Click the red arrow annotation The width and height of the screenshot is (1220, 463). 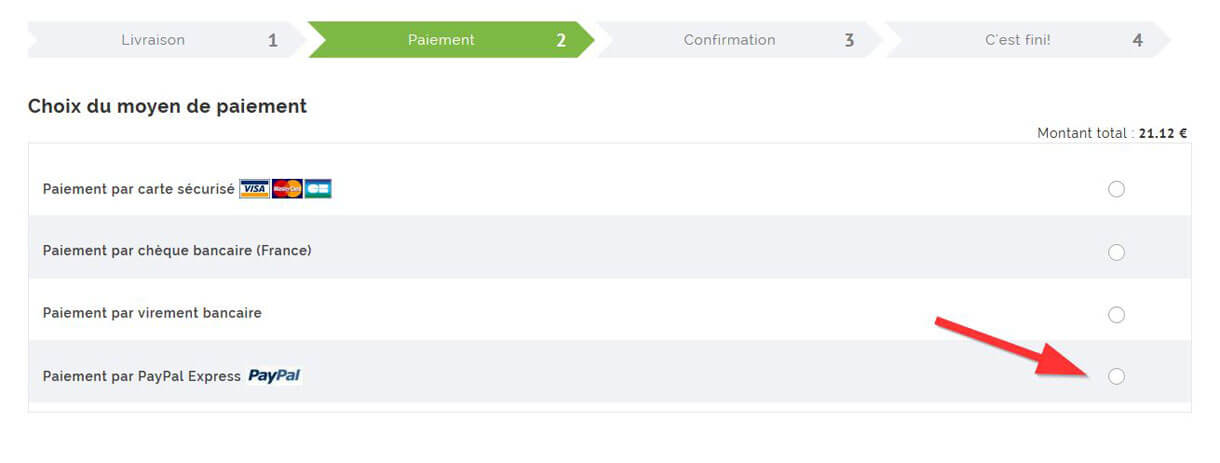coord(1008,346)
